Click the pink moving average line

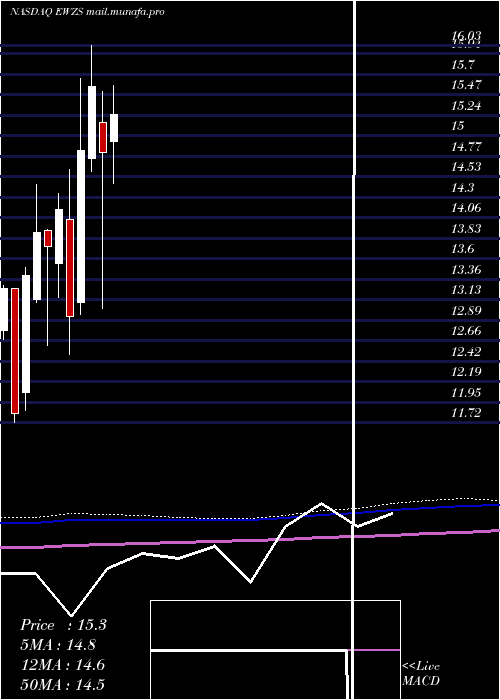tap(250, 539)
